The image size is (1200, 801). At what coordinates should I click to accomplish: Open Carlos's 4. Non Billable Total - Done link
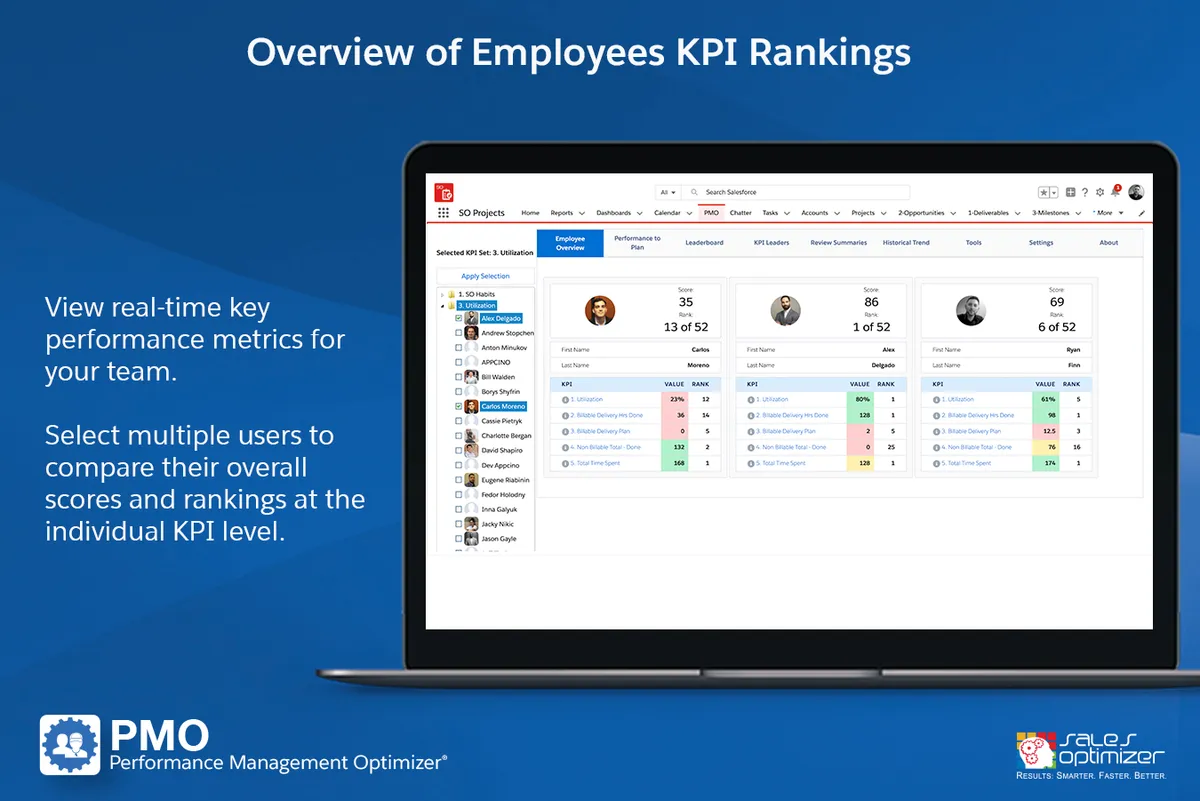606,447
